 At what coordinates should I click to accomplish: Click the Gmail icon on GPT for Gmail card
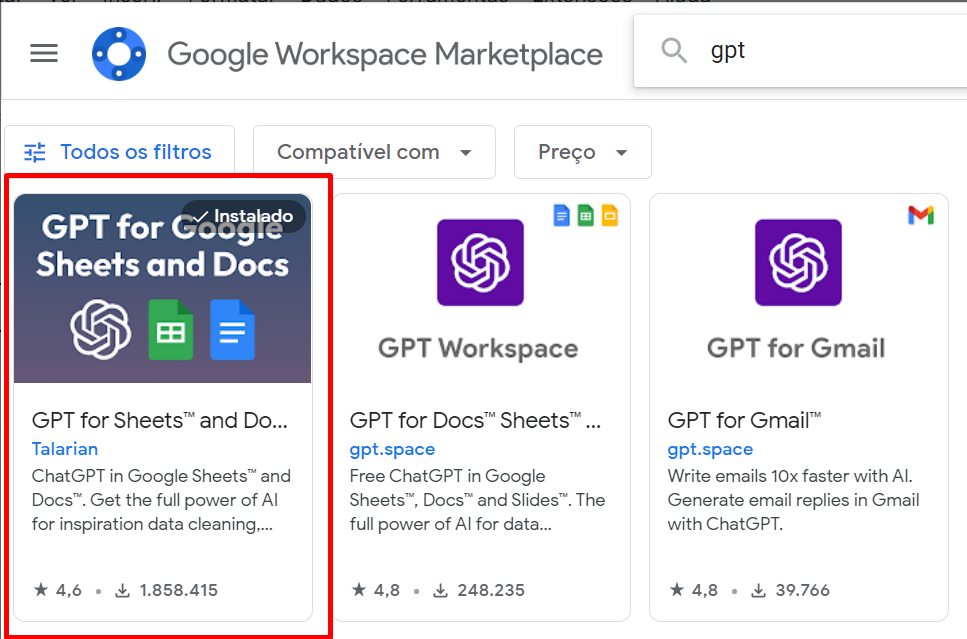[921, 215]
